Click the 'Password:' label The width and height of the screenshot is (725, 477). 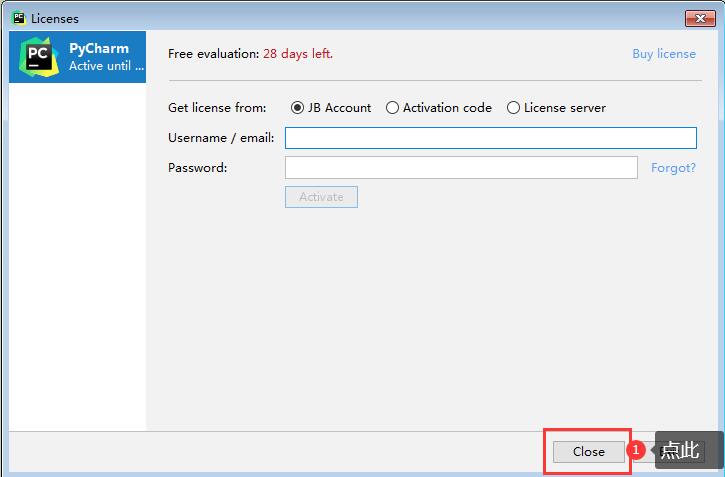197,167
